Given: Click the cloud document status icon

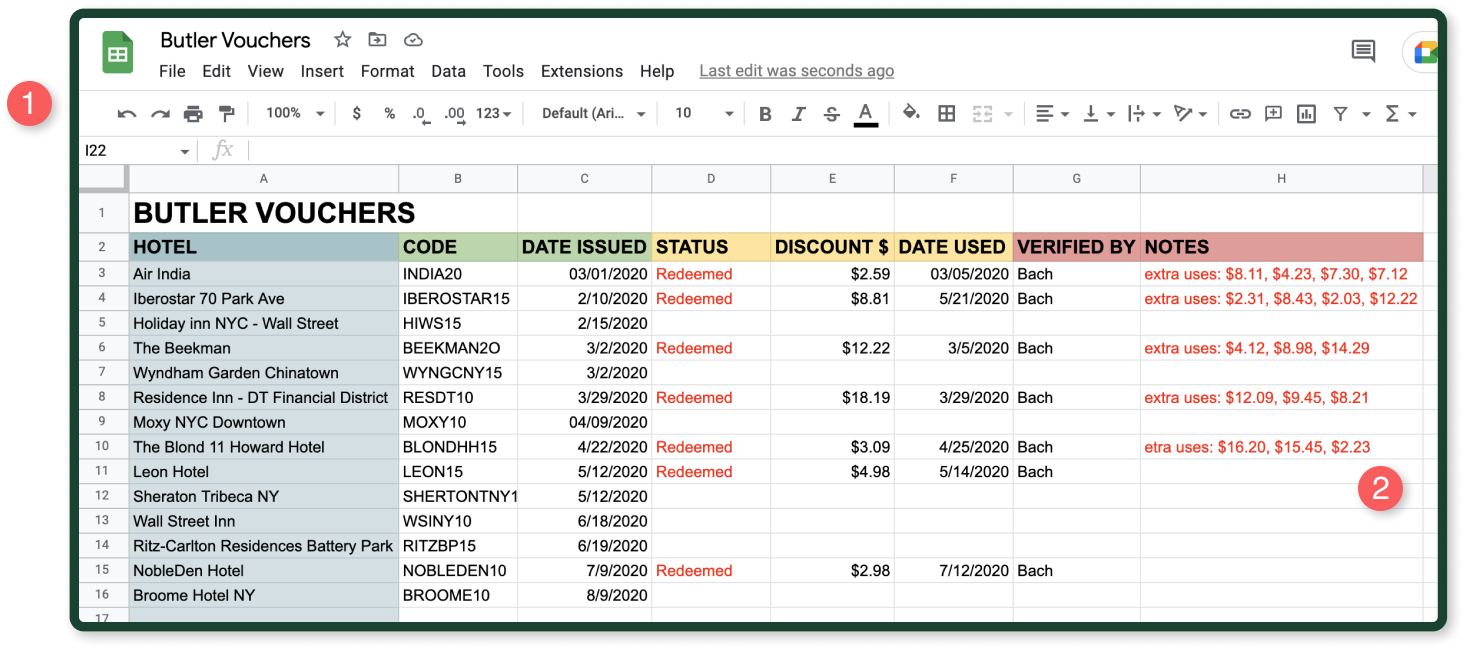Looking at the screenshot, I should pos(413,40).
